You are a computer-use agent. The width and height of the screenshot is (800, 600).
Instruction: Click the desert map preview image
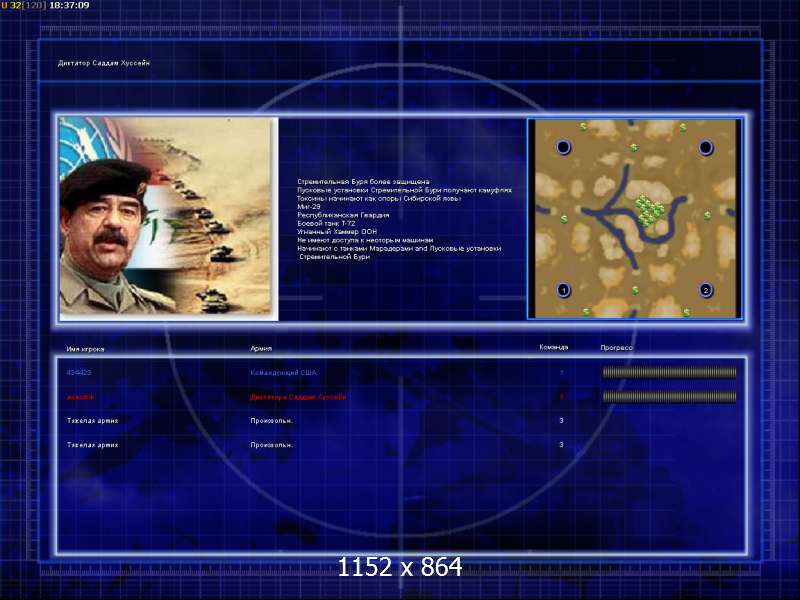pos(635,218)
